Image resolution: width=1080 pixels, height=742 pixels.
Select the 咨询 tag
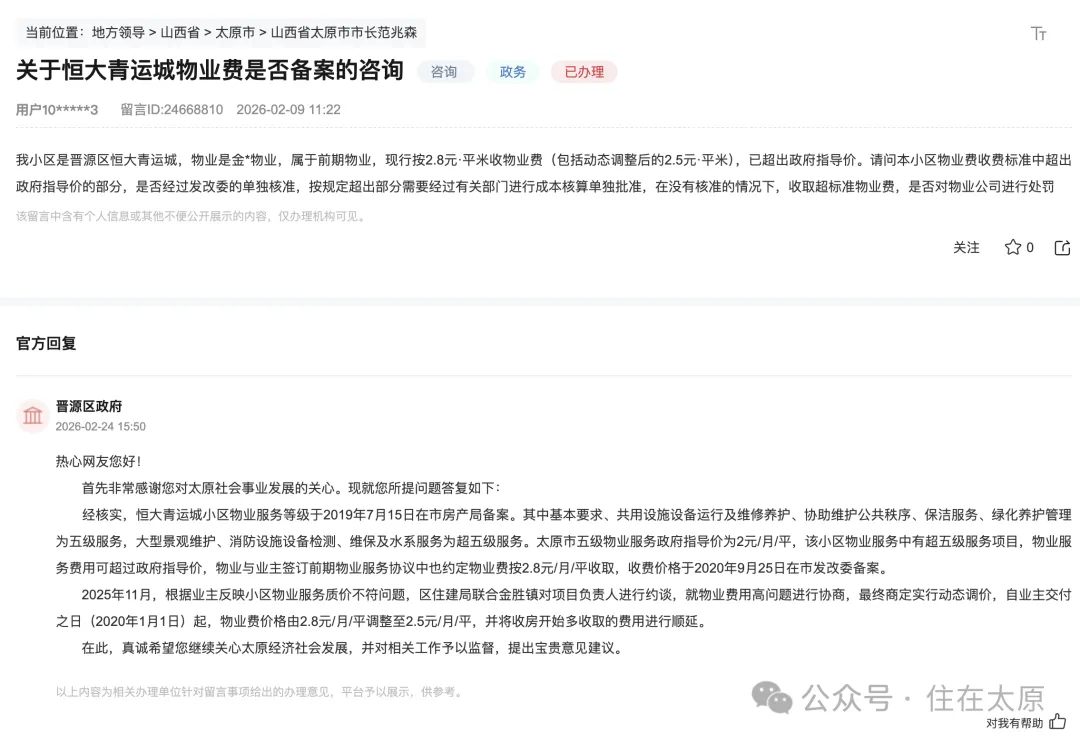click(444, 72)
